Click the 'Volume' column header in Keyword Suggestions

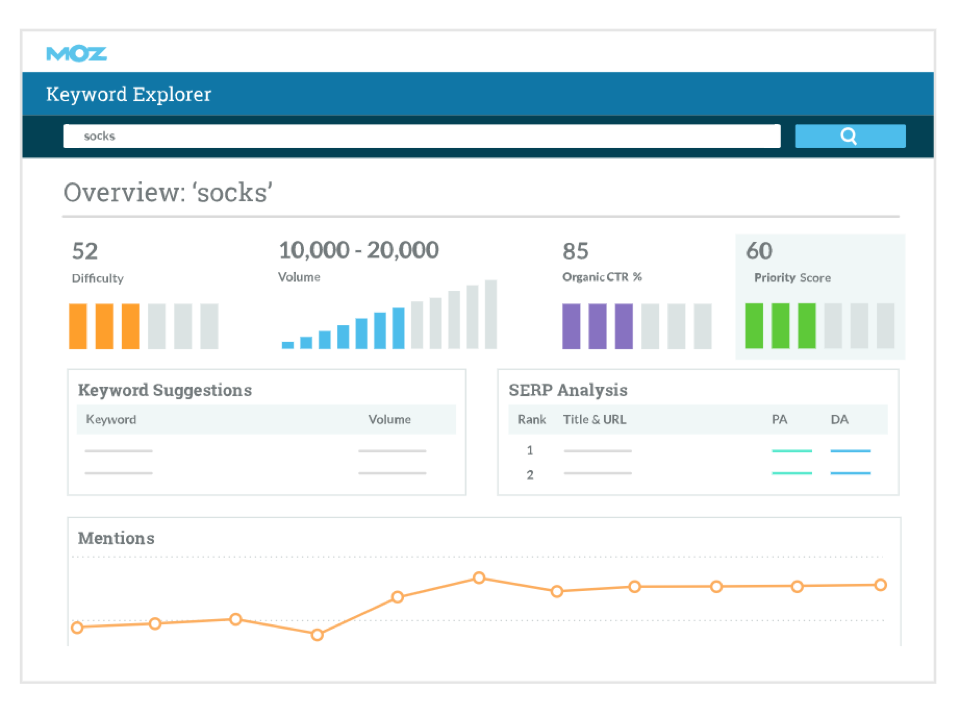point(389,419)
